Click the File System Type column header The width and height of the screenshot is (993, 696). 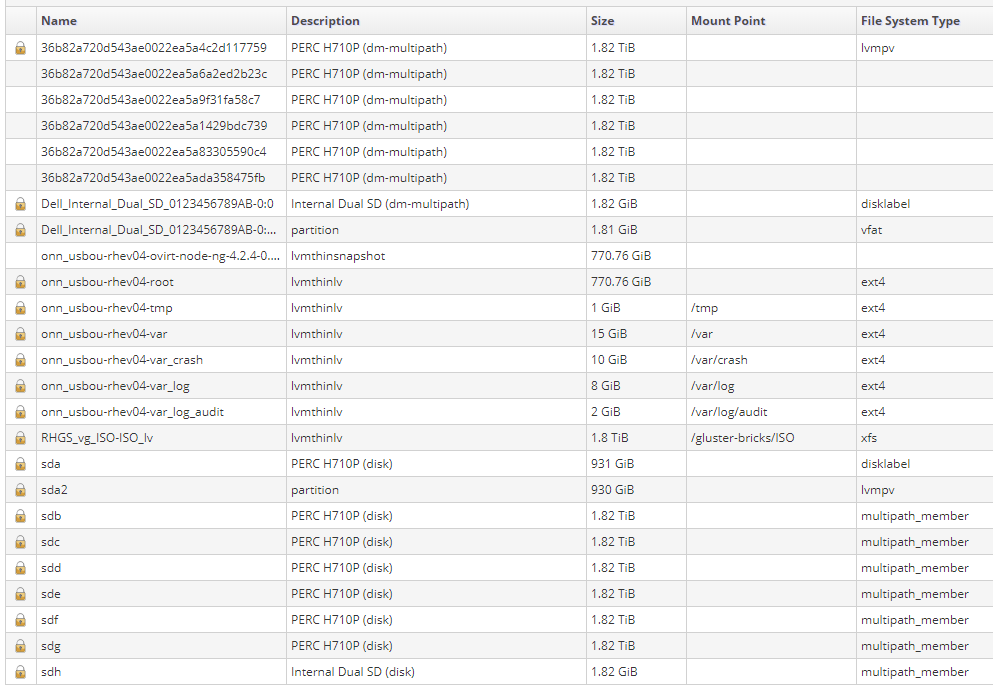910,21
